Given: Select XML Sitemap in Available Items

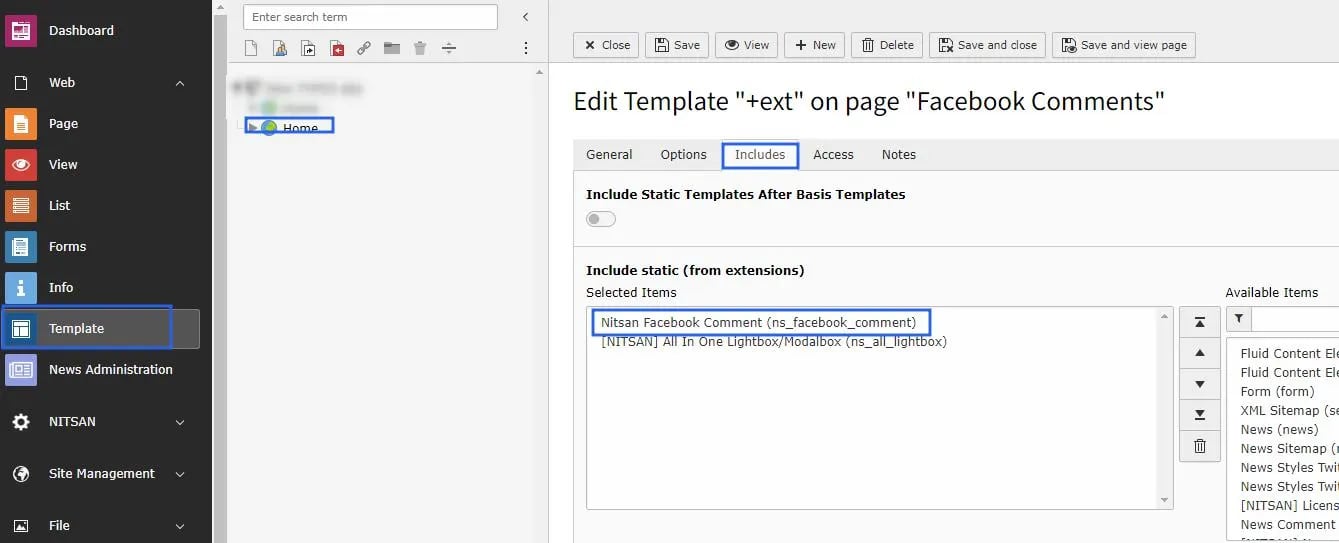Looking at the screenshot, I should click(x=1289, y=411).
